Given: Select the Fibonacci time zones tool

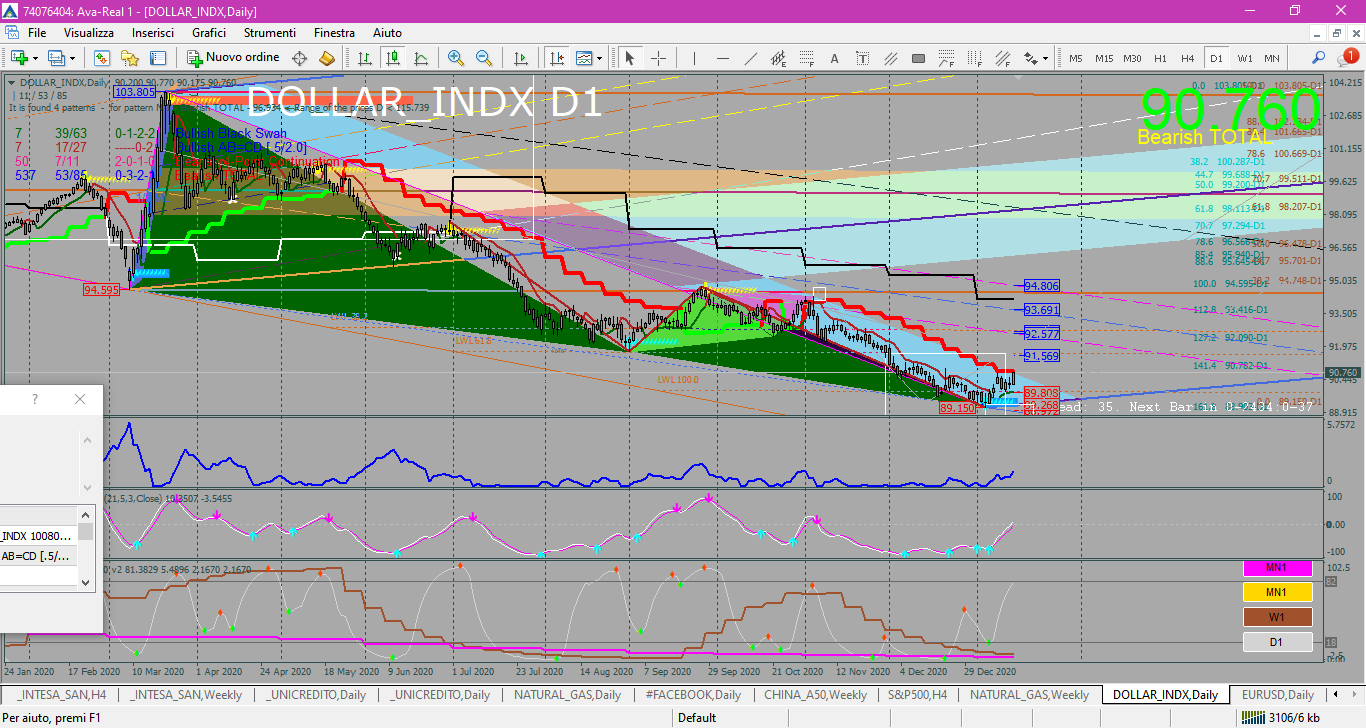Looking at the screenshot, I should tap(974, 58).
